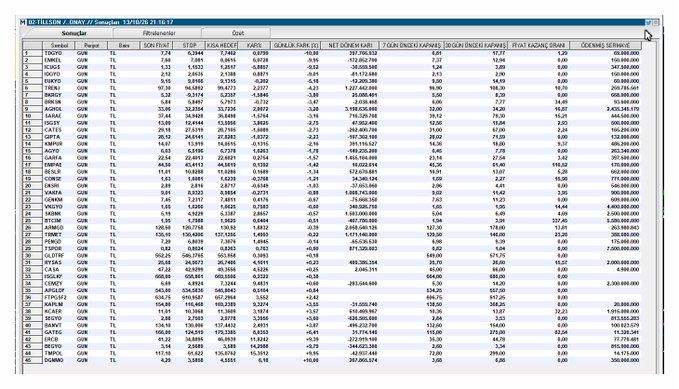Click the 30 GÜN ÖNCEKİ KAPANIŞ header

[475, 45]
